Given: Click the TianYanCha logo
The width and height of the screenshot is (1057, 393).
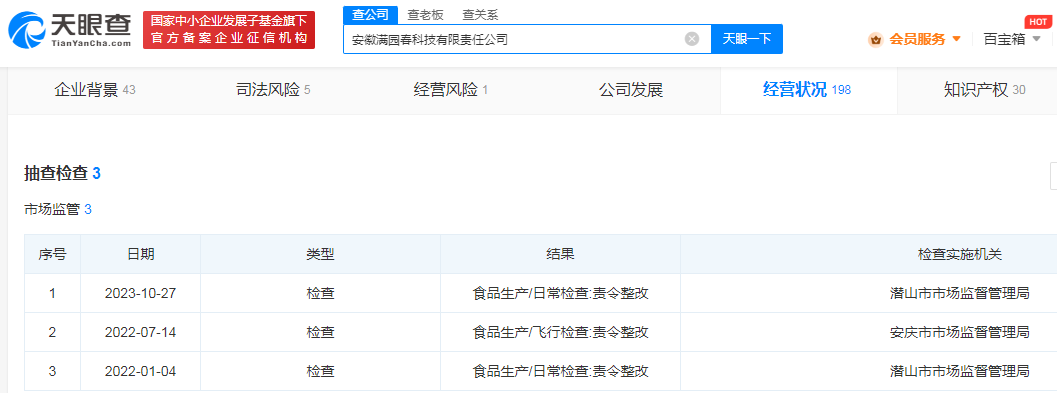Looking at the screenshot, I should (69, 29).
